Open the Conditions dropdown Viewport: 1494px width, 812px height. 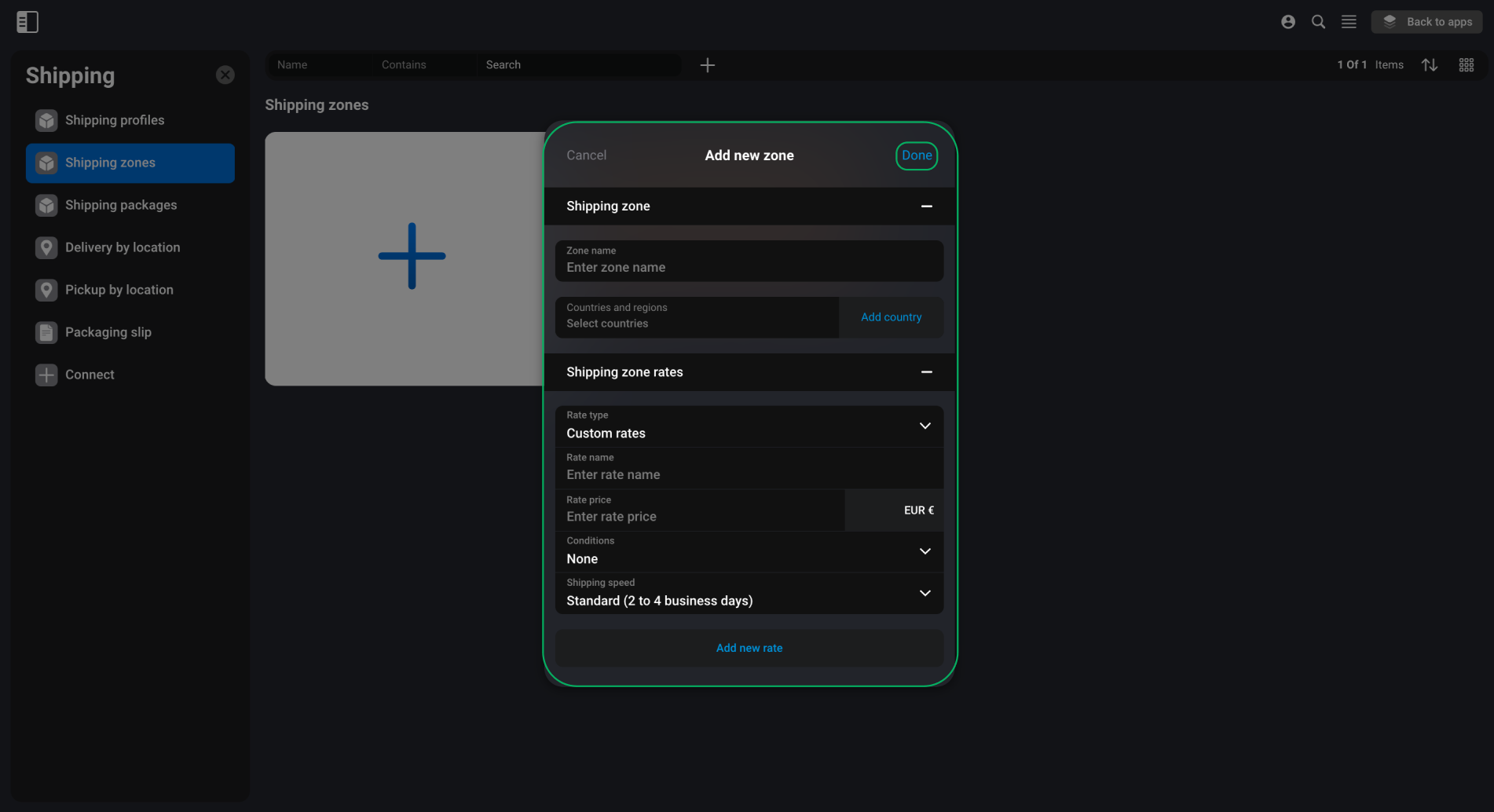pos(749,552)
